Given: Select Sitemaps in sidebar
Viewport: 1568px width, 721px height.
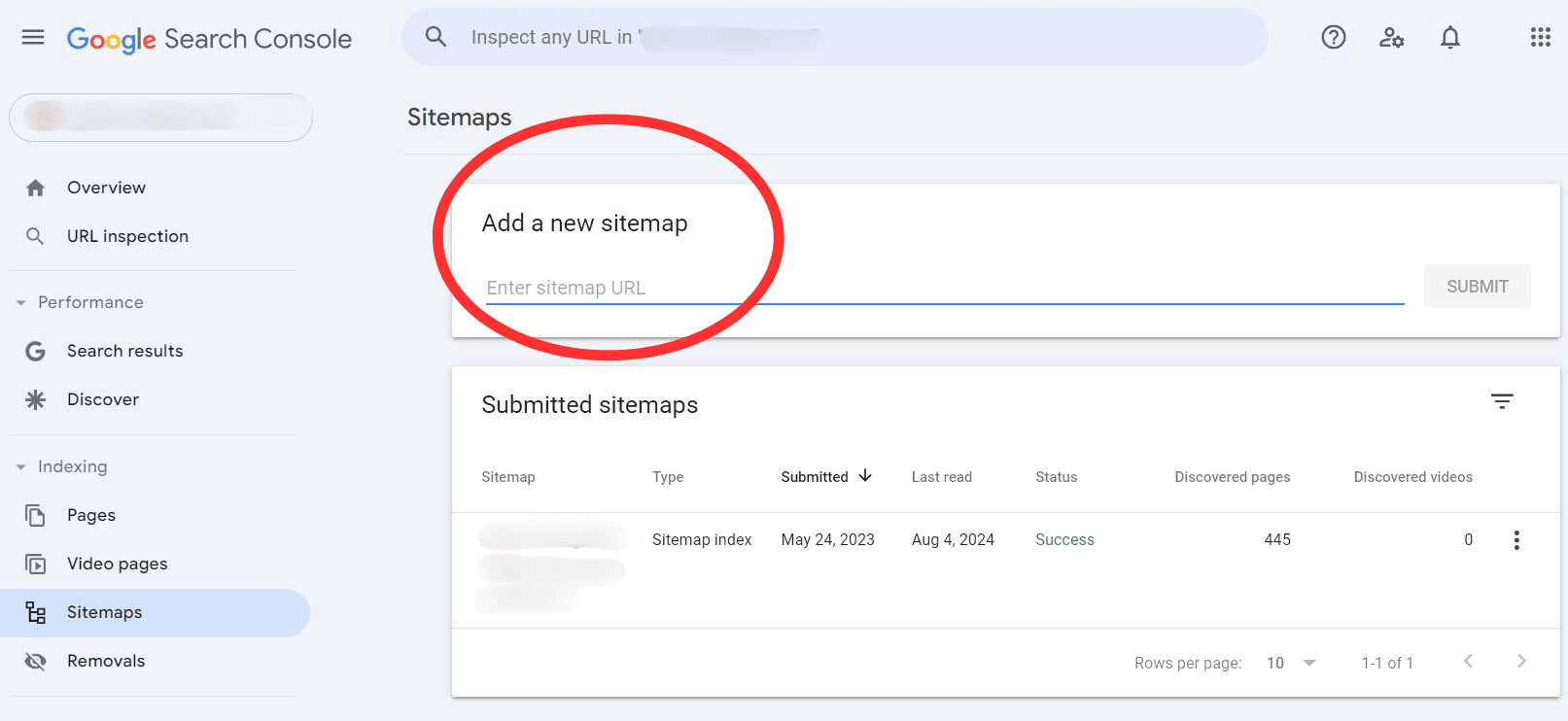Looking at the screenshot, I should pyautogui.click(x=155, y=612).
